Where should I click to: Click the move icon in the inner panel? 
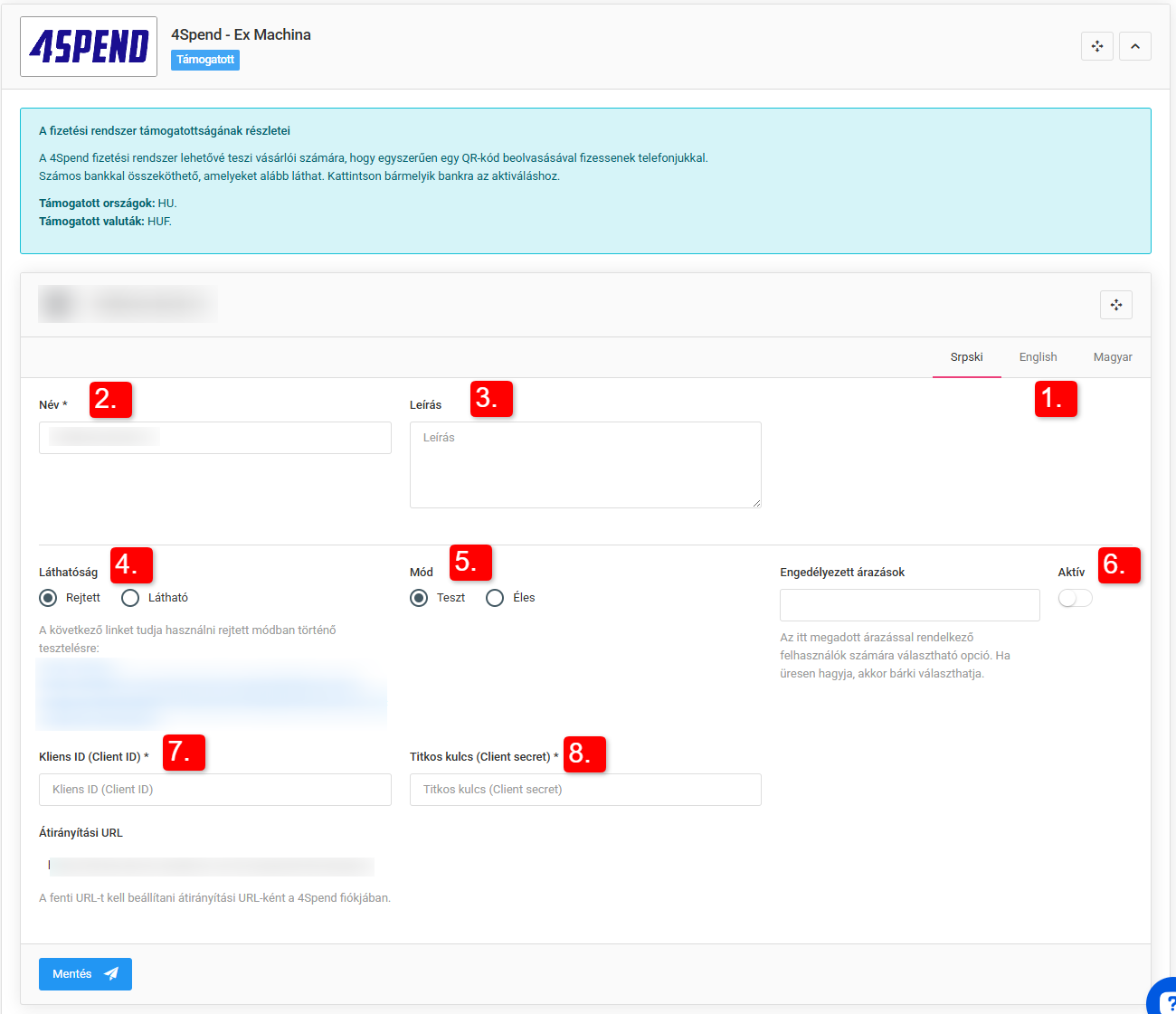[x=1115, y=305]
